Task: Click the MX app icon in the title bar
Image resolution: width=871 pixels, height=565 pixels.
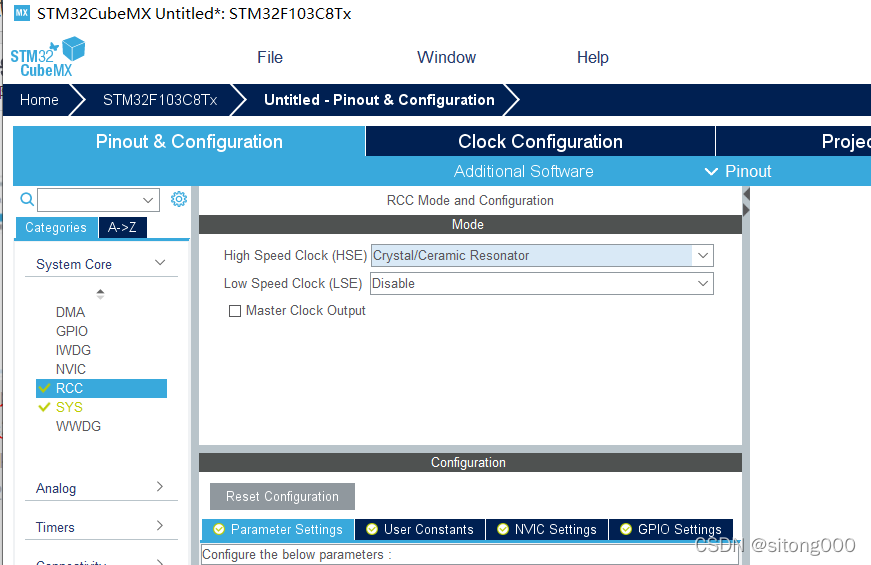Action: point(22,13)
